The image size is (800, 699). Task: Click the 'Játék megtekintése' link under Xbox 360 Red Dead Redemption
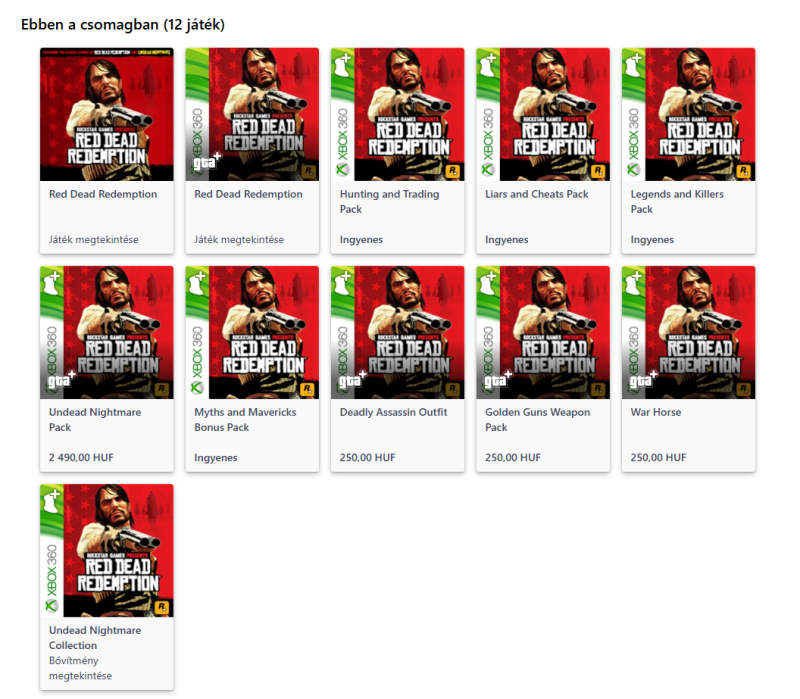point(239,239)
